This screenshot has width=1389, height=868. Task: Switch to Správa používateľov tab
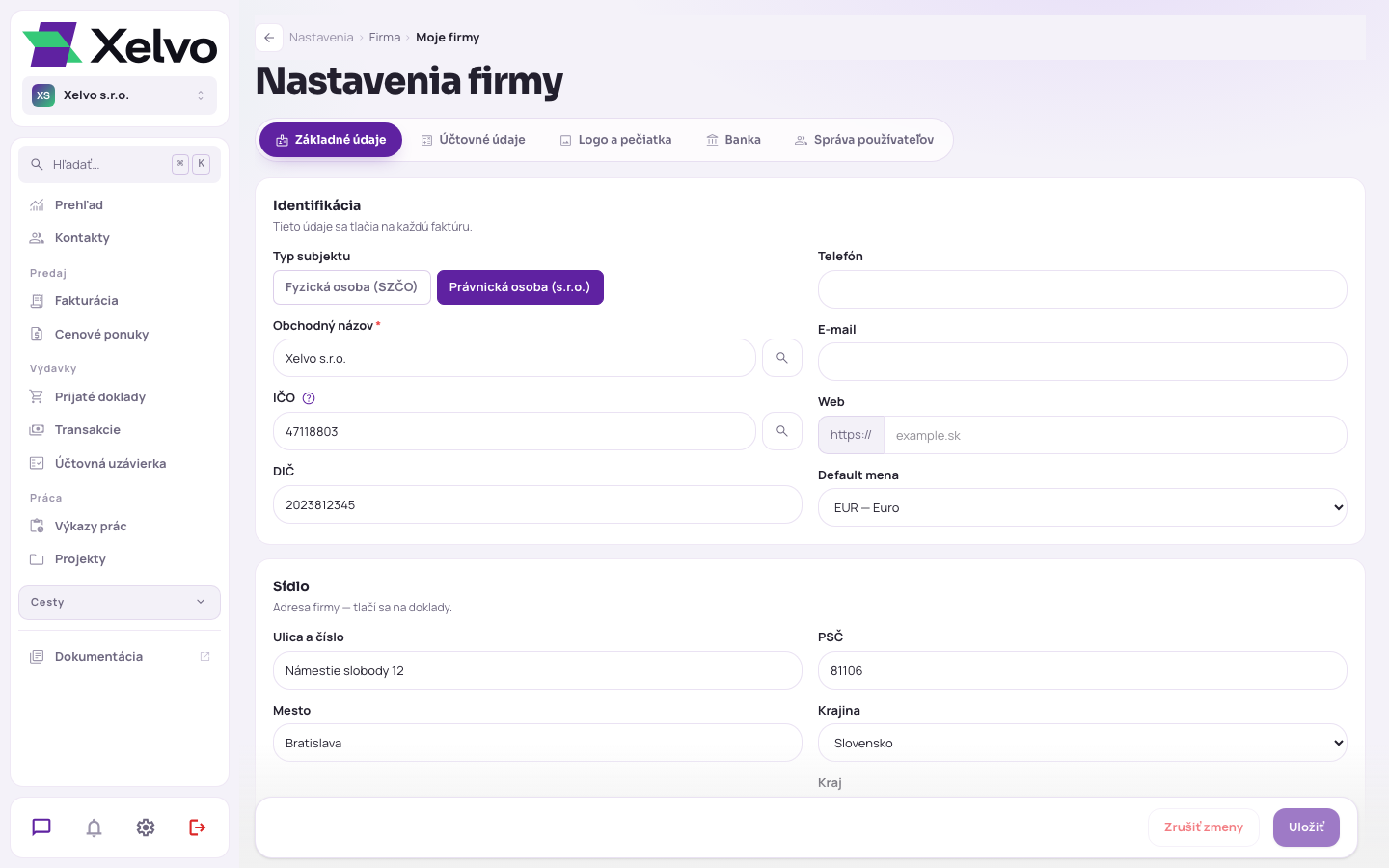click(864, 140)
